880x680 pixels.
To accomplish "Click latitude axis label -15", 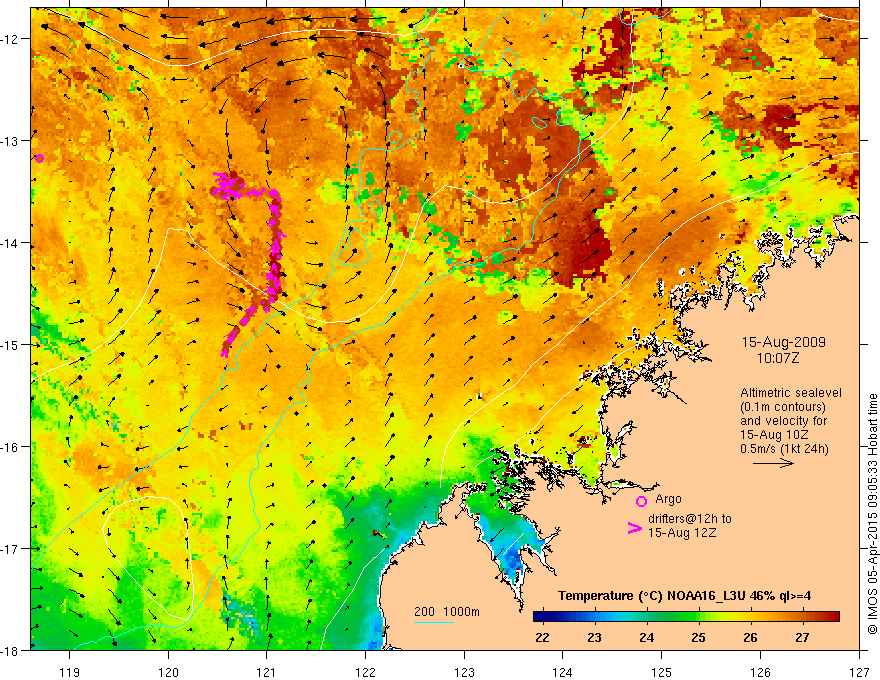I will [11, 344].
